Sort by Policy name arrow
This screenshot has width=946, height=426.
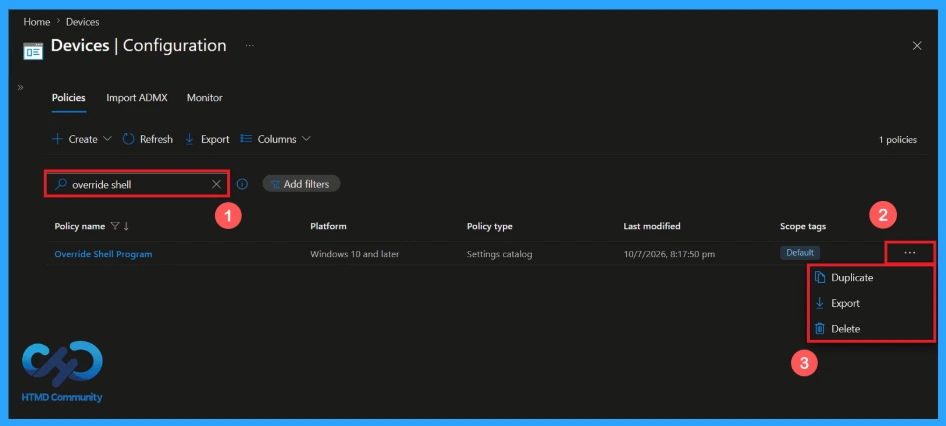pyautogui.click(x=126, y=226)
